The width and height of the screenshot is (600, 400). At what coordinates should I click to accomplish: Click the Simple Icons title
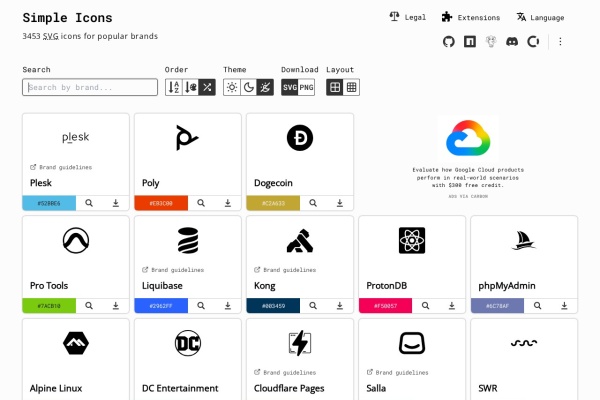(67, 18)
